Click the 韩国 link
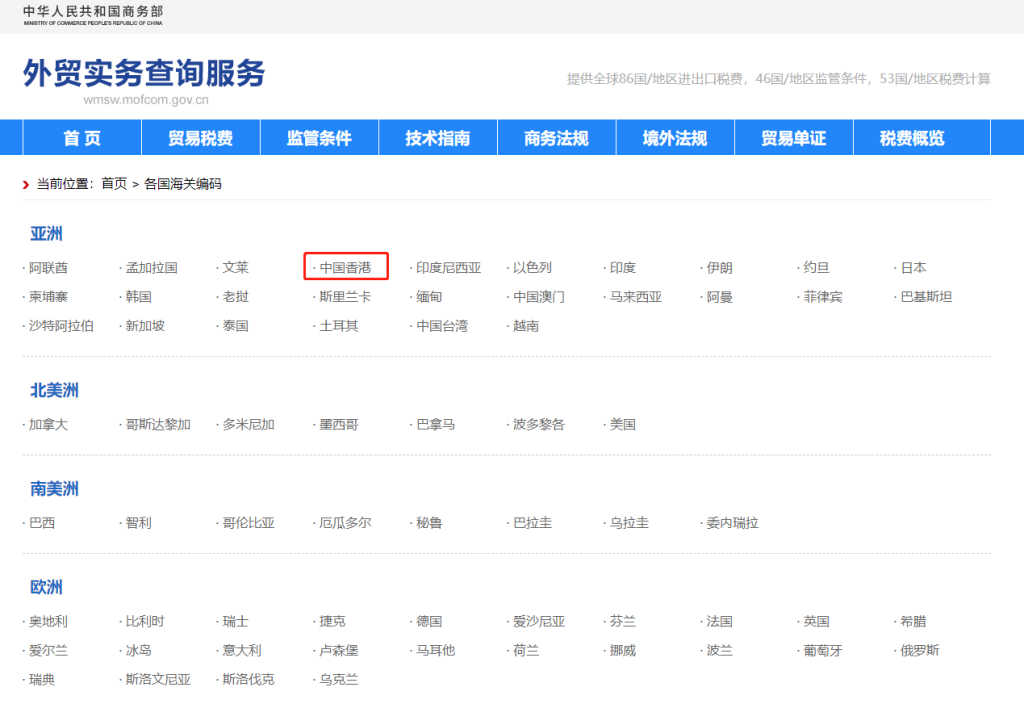 (x=138, y=296)
